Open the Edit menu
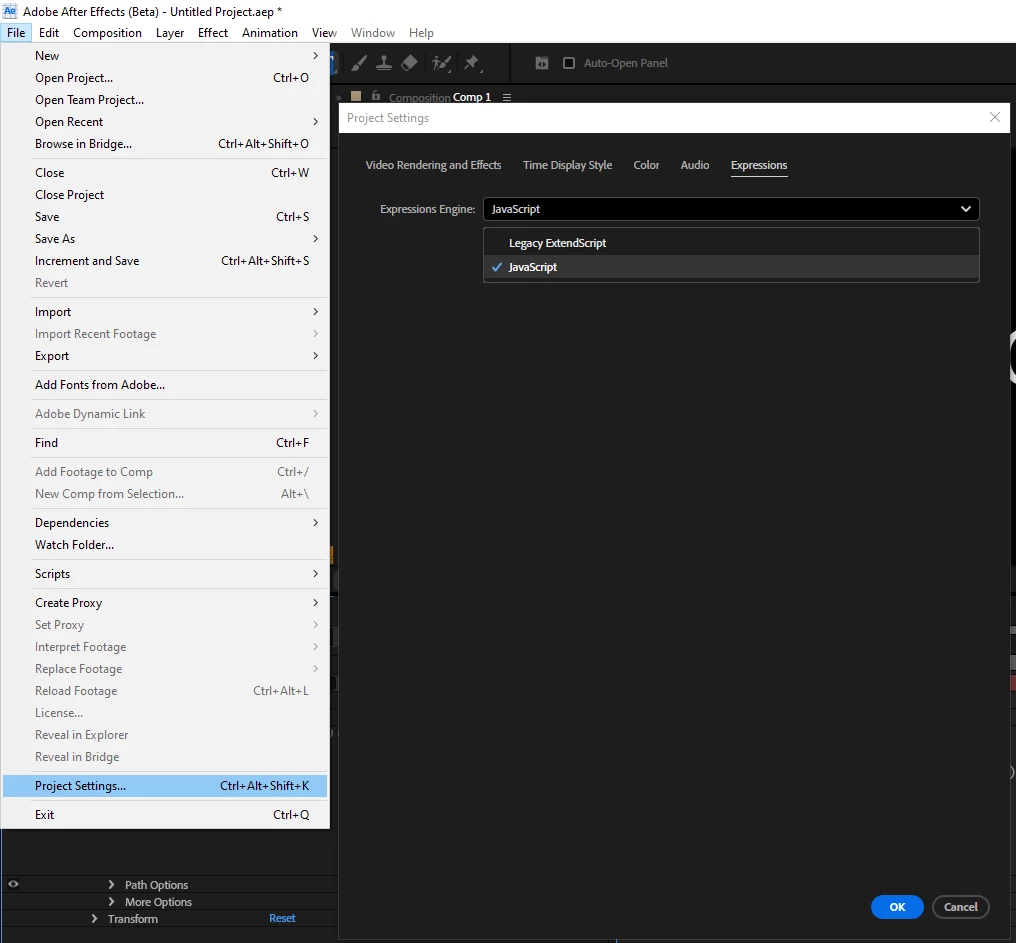The height and width of the screenshot is (943, 1016). coord(49,32)
